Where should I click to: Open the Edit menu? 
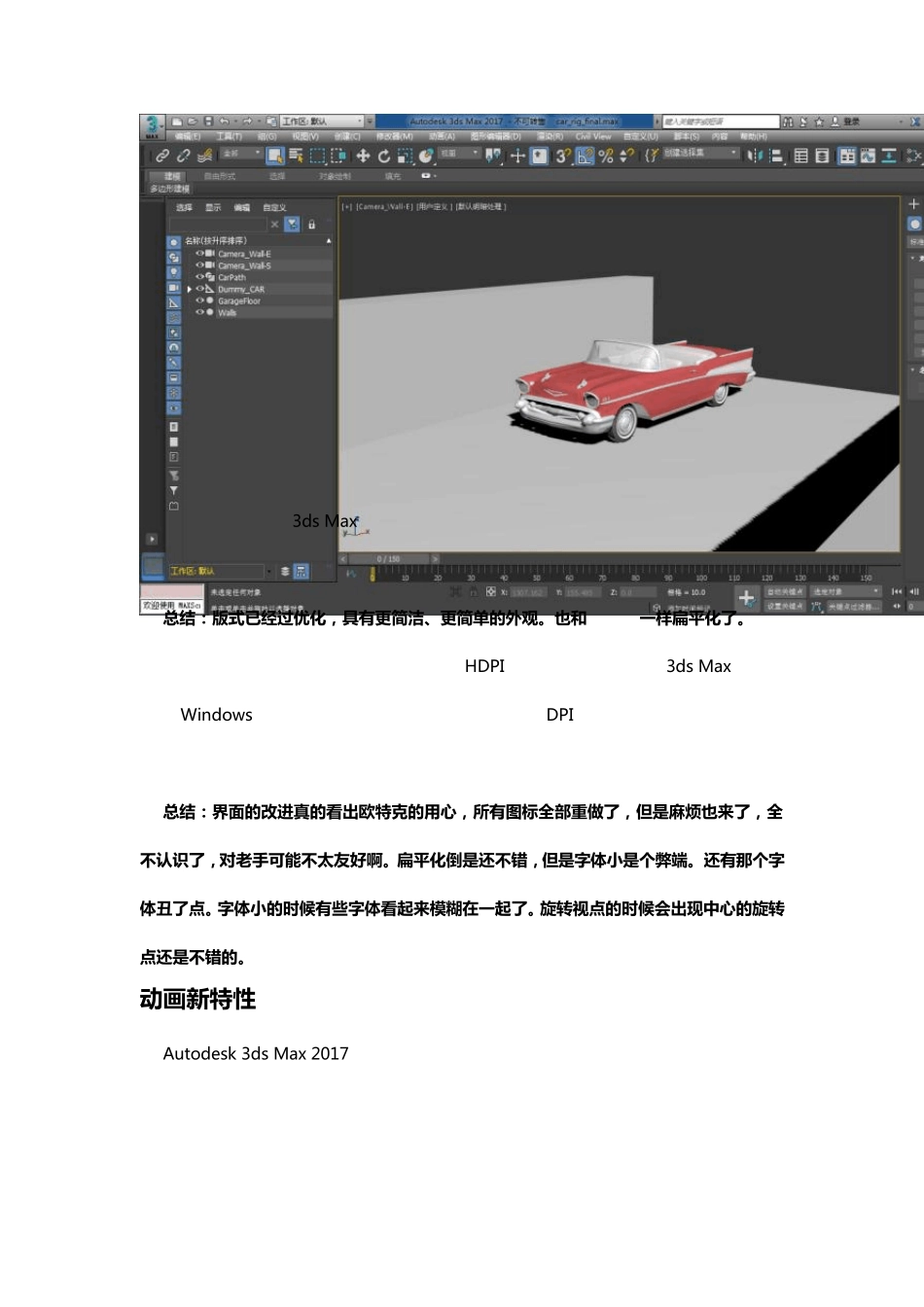187,137
